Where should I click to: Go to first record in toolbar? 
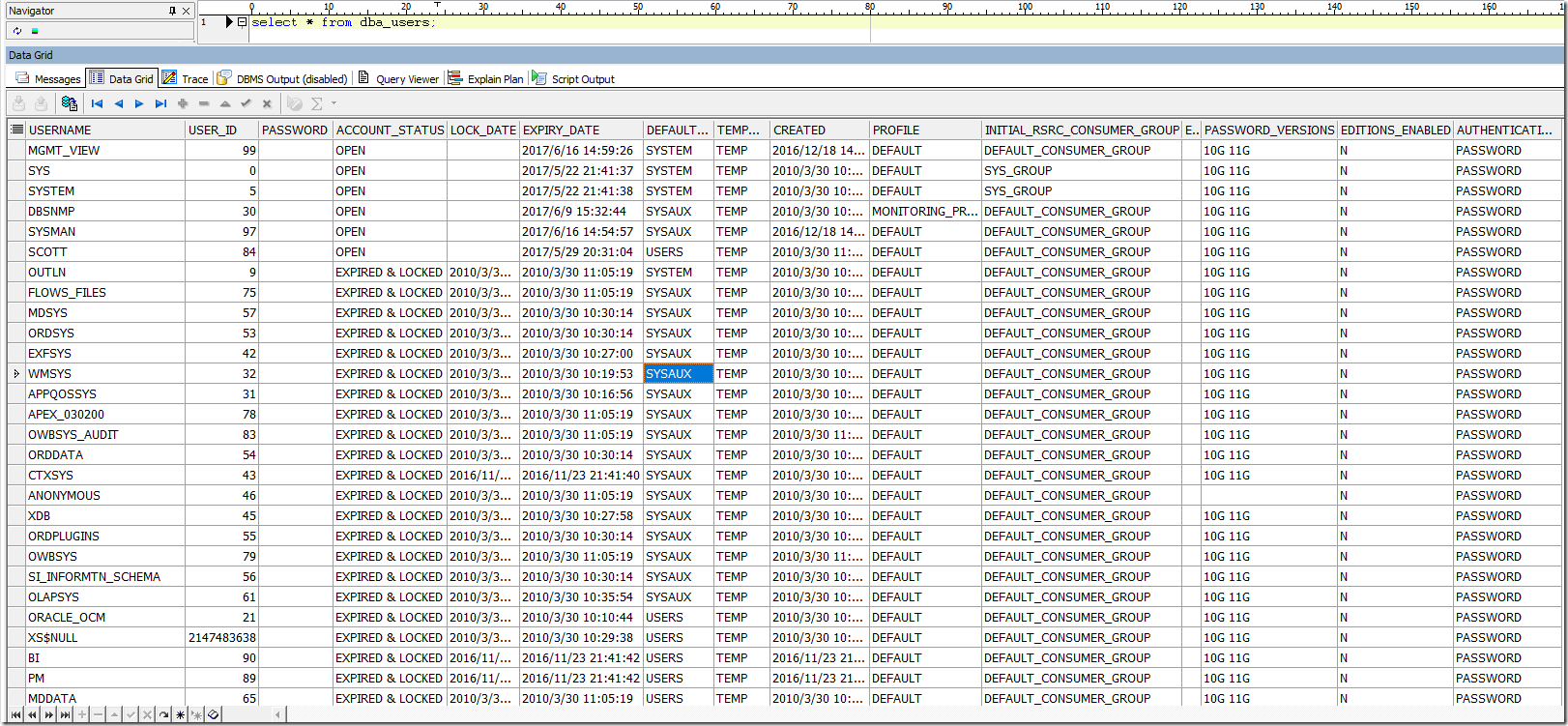97,103
